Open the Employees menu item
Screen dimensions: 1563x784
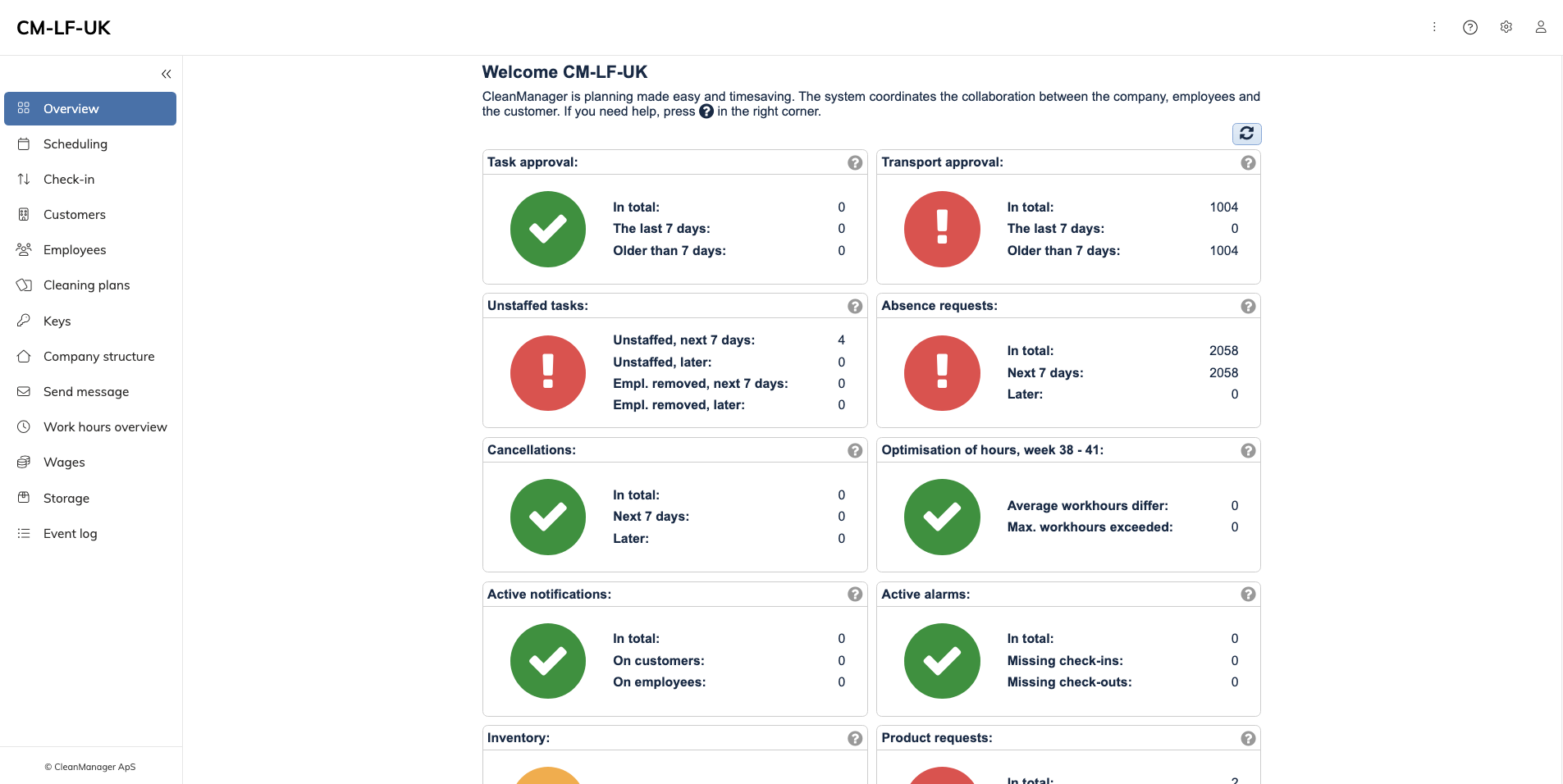pos(75,250)
